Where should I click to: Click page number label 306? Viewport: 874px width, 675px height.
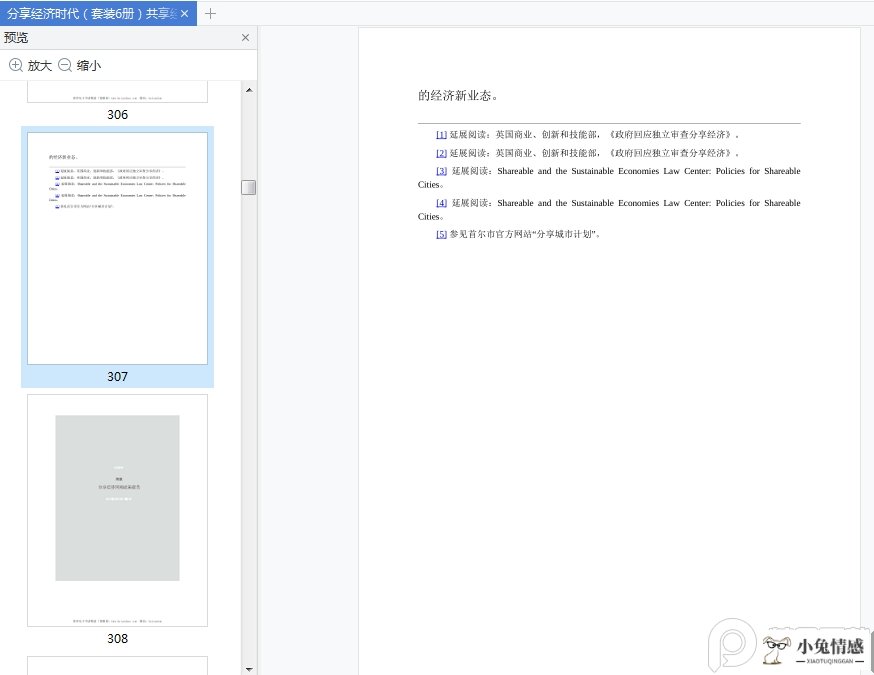118,114
